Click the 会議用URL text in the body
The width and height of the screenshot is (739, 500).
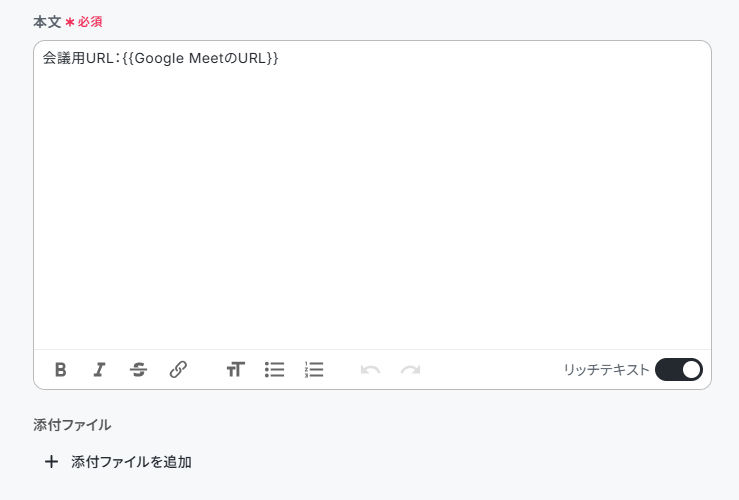[x=78, y=58]
